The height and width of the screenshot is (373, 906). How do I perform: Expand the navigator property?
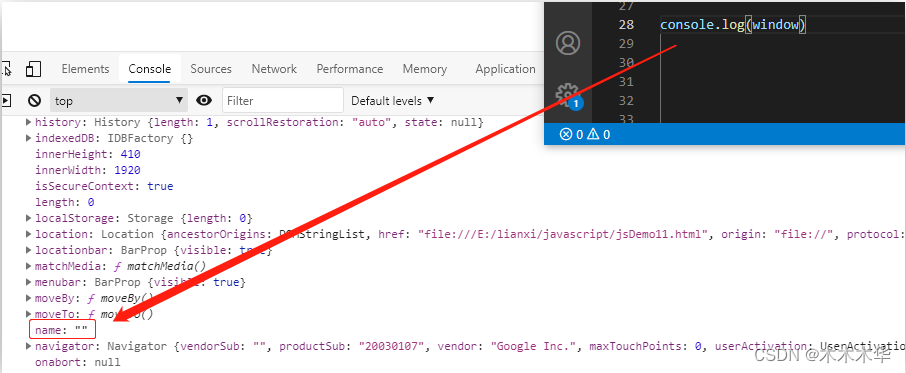coord(28,346)
